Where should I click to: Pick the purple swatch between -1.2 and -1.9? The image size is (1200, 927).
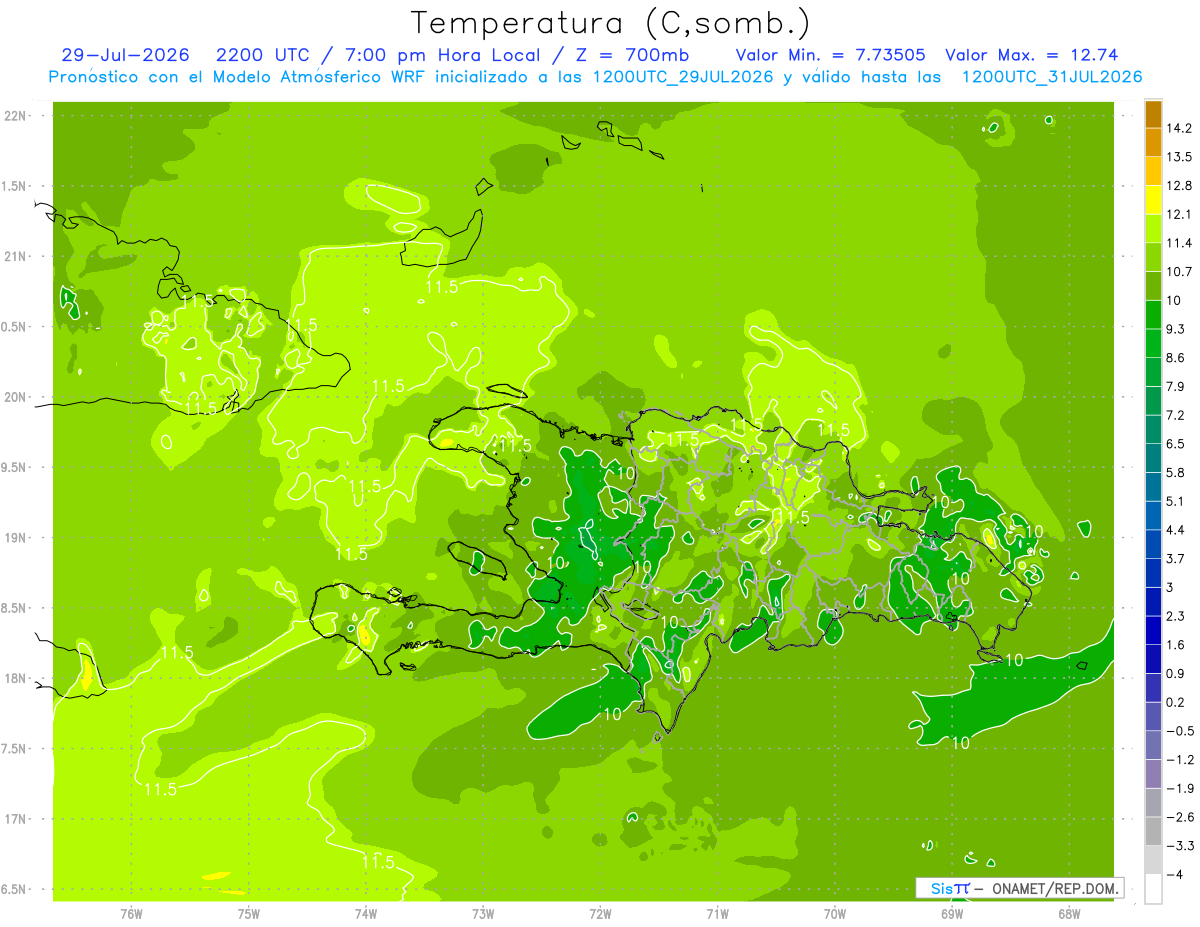point(1153,774)
